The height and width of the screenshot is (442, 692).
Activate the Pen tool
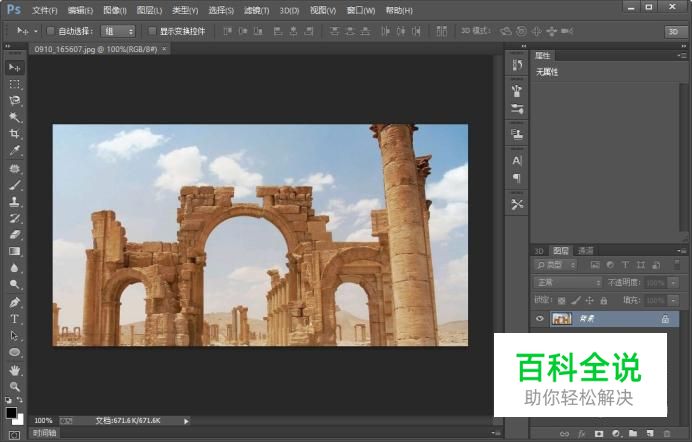[x=15, y=302]
